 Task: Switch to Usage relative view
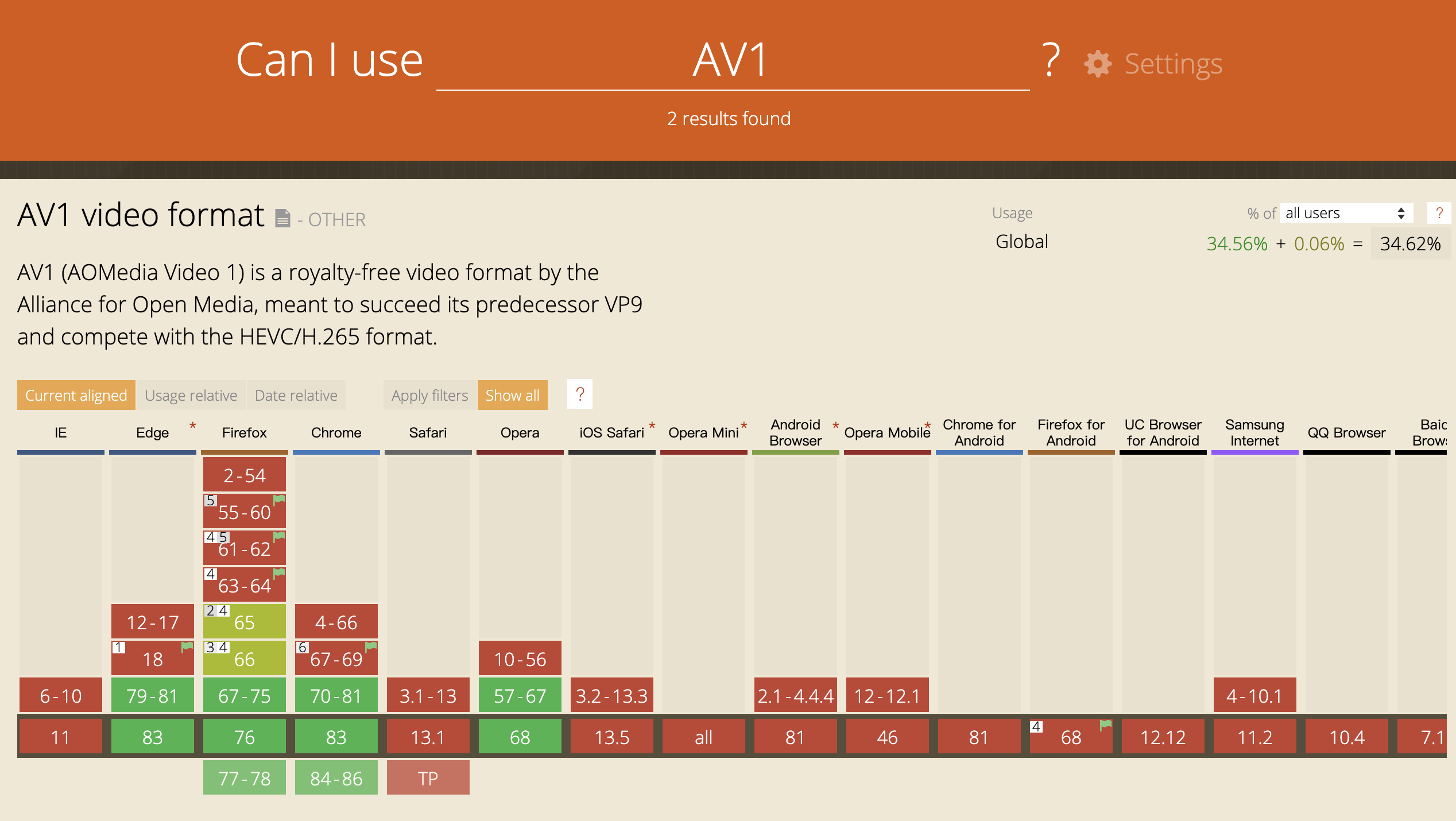[191, 396]
